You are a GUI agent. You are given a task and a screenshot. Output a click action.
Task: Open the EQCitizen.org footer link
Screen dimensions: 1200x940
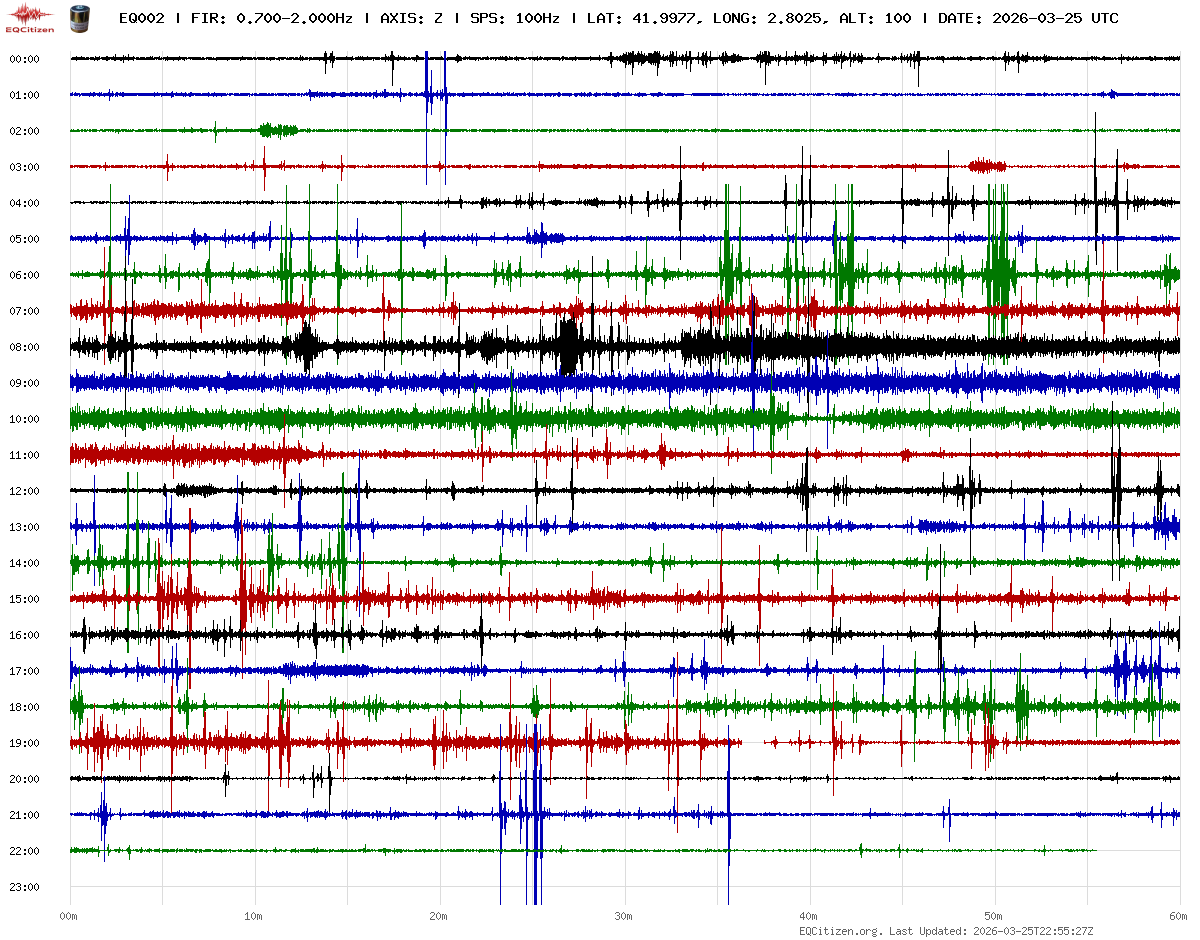[840, 931]
